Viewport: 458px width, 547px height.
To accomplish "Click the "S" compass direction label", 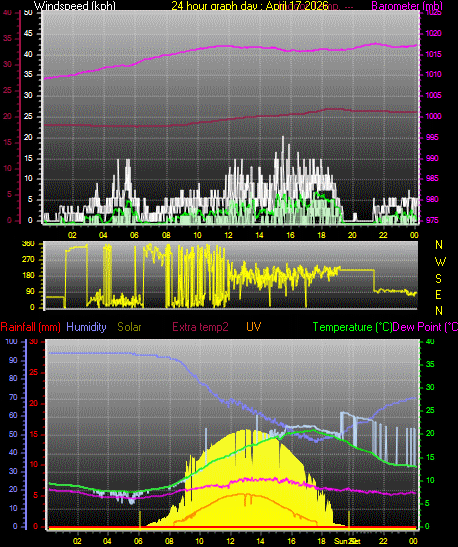I will coord(438,279).
